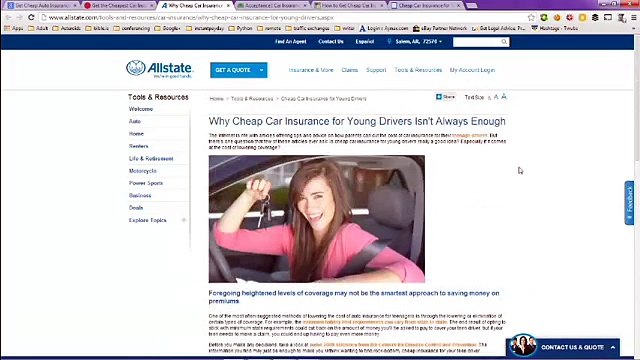Click Home in the breadcrumb
The height and width of the screenshot is (360, 640).
[217, 99]
